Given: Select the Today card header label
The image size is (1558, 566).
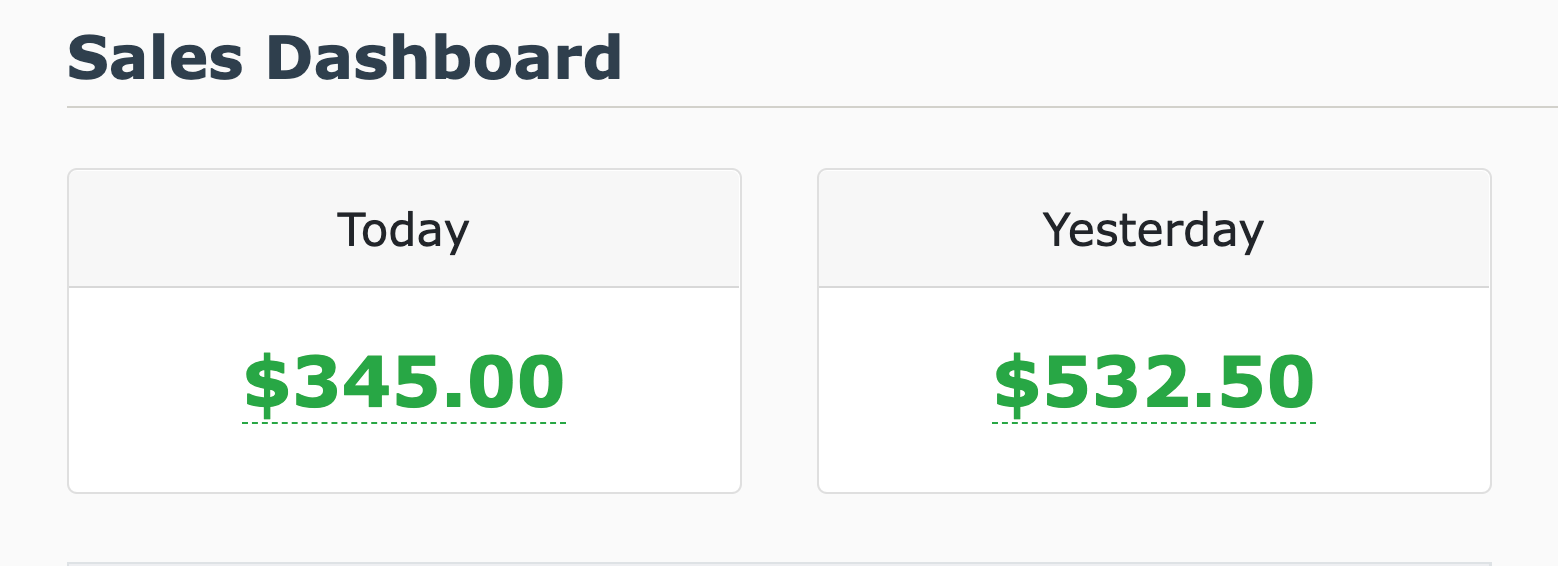Looking at the screenshot, I should (403, 230).
